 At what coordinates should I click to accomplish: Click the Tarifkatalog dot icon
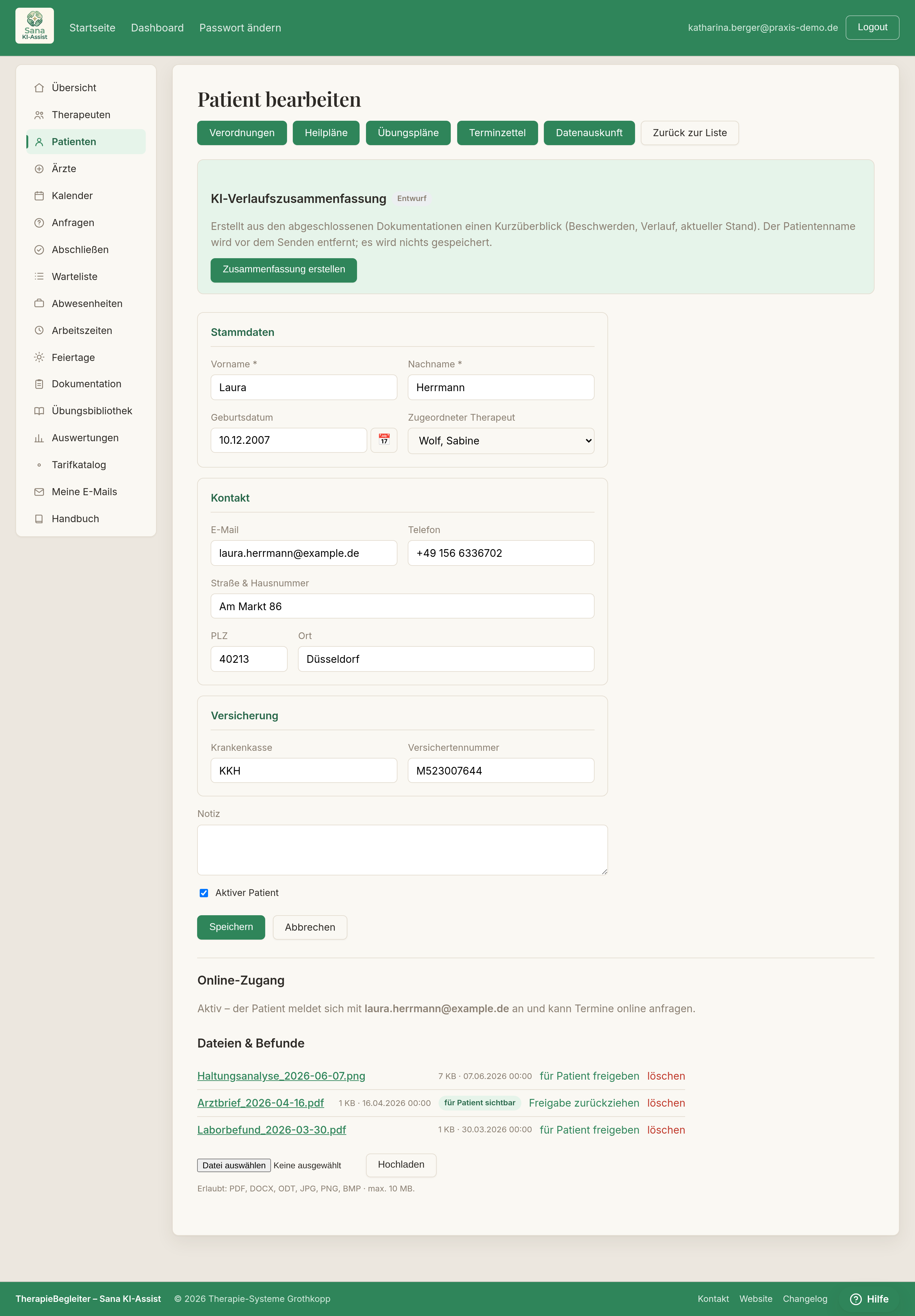(x=39, y=465)
